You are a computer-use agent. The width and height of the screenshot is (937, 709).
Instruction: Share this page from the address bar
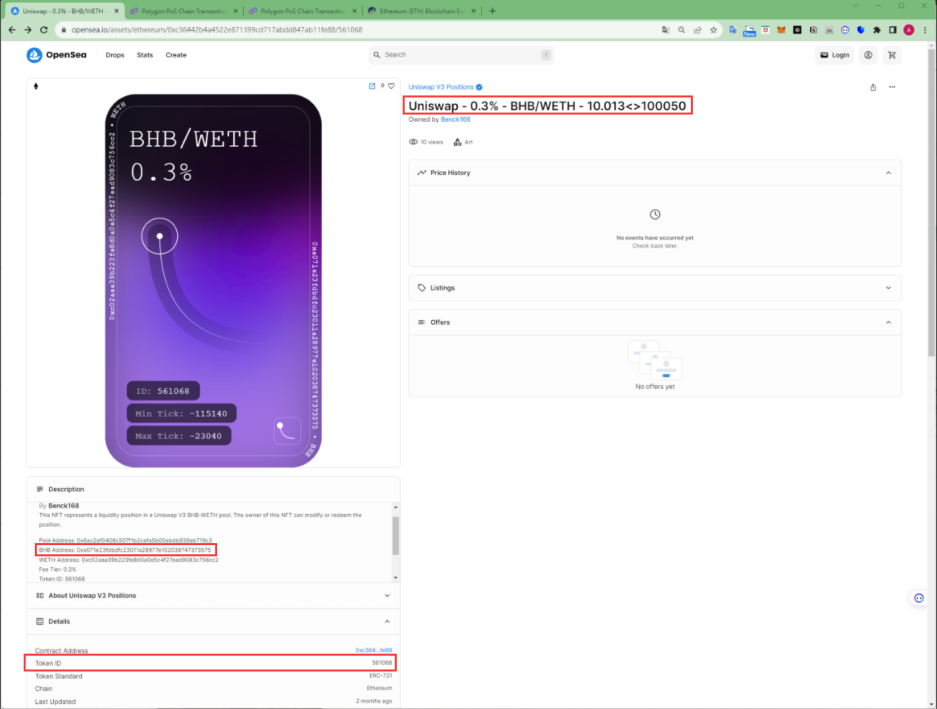[x=697, y=30]
